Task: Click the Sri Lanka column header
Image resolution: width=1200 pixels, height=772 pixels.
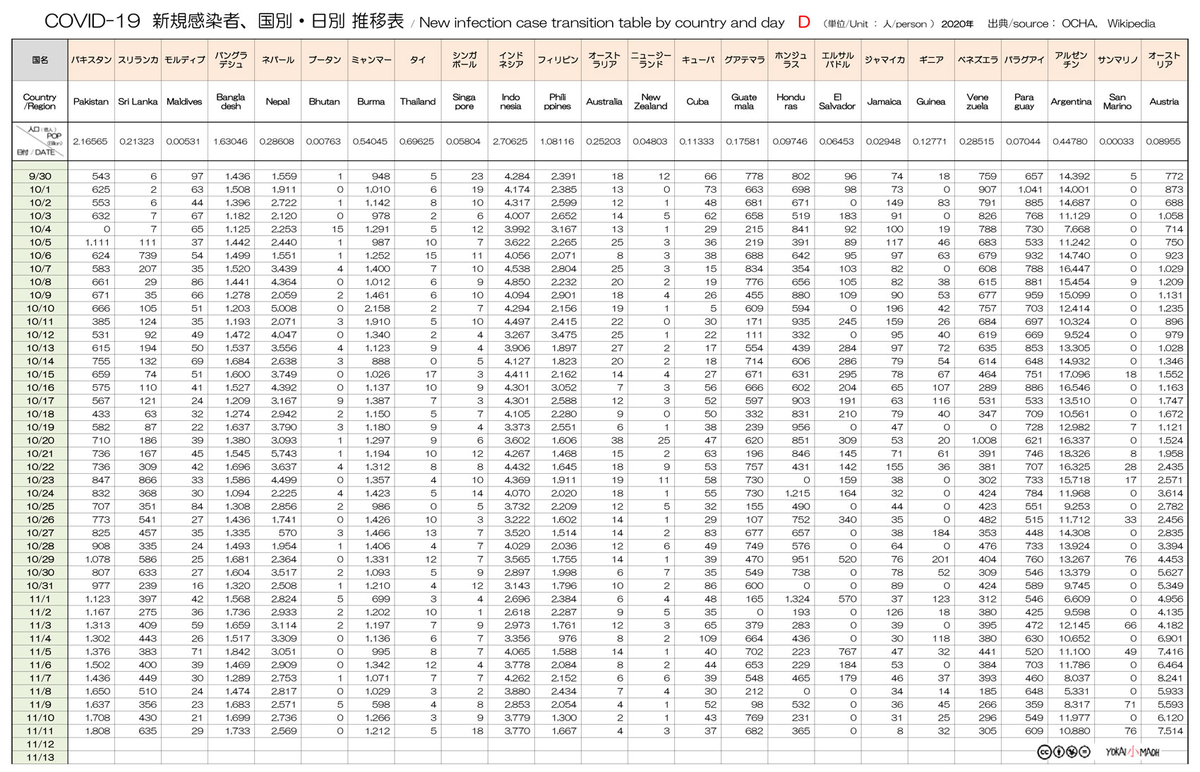Action: (x=137, y=102)
